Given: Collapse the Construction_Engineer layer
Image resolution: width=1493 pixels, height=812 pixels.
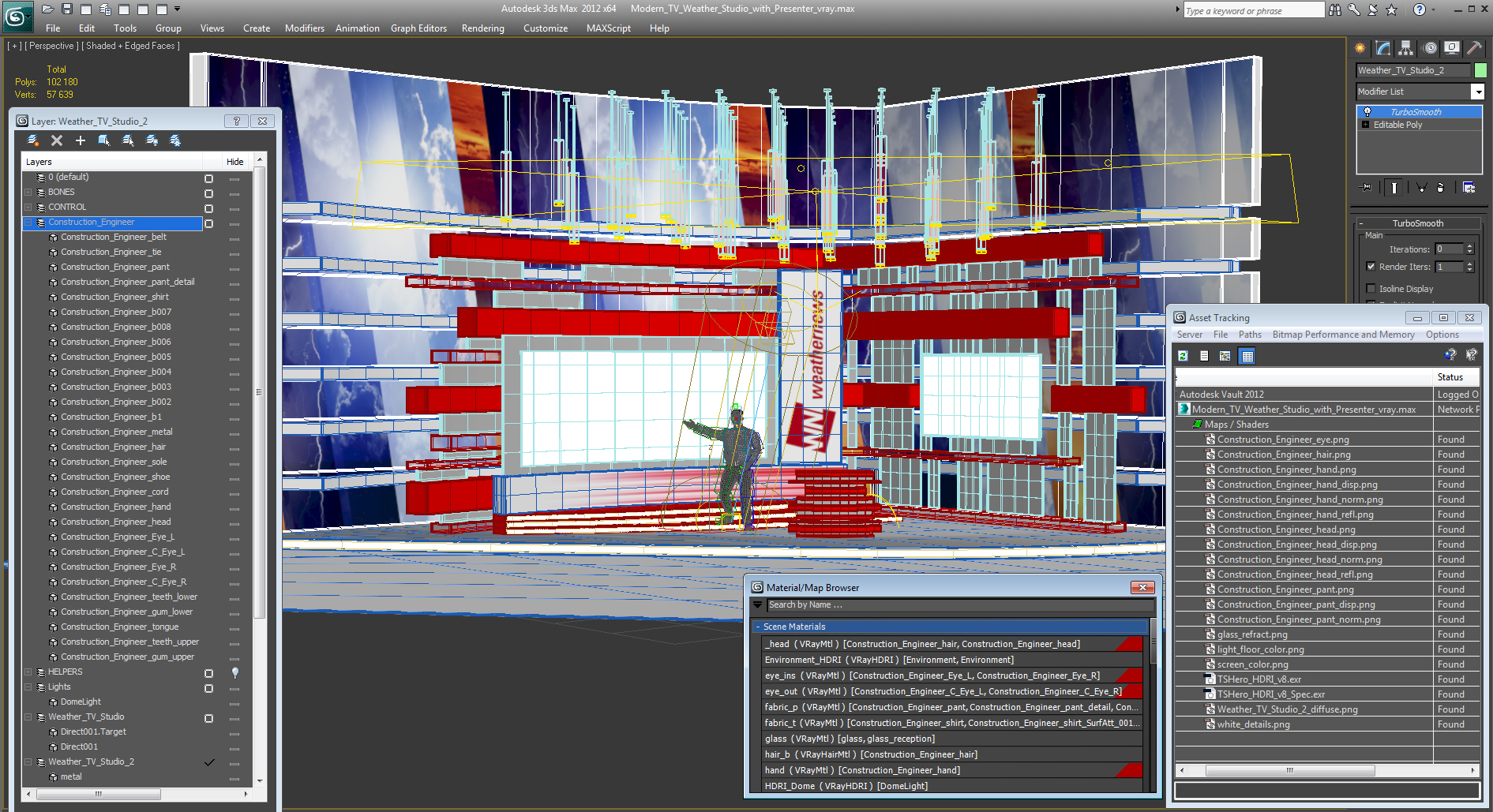Looking at the screenshot, I should click(28, 223).
